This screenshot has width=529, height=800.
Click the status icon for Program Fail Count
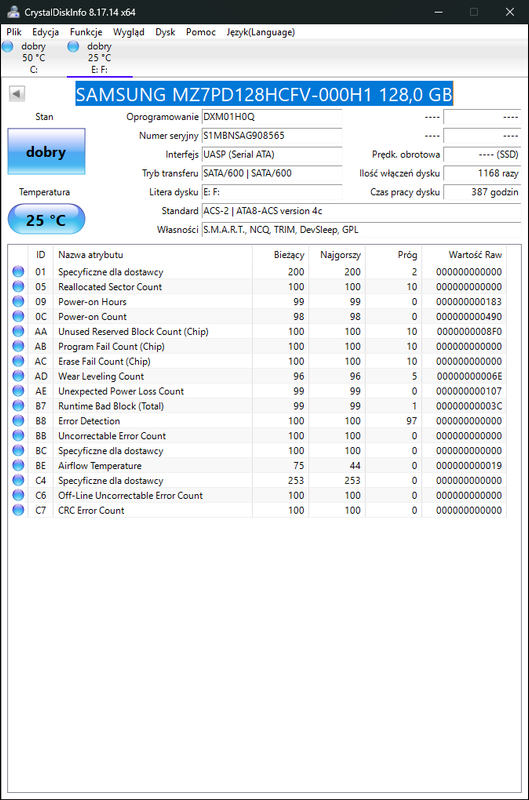18,346
